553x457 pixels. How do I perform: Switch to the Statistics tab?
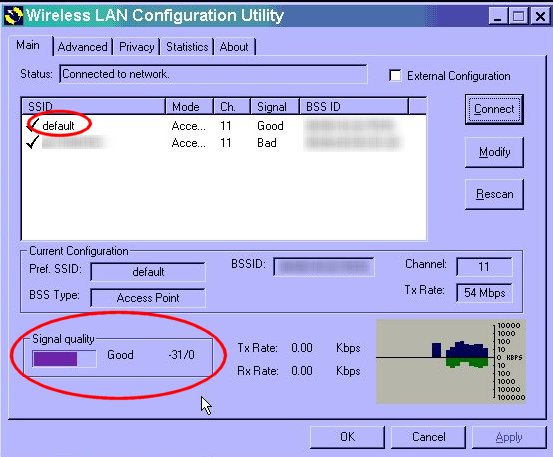click(x=187, y=47)
